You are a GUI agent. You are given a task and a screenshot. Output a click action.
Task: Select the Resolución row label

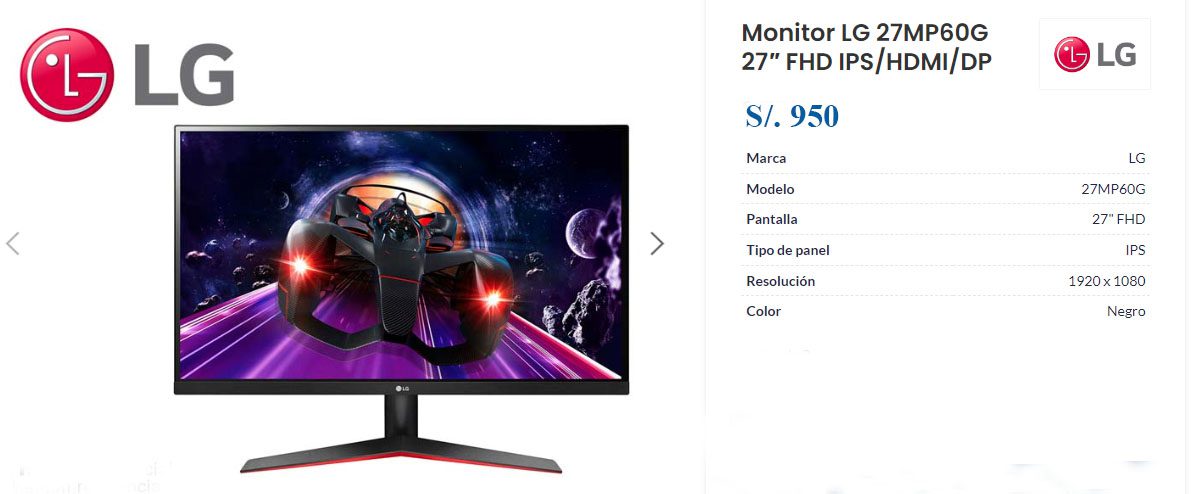780,281
